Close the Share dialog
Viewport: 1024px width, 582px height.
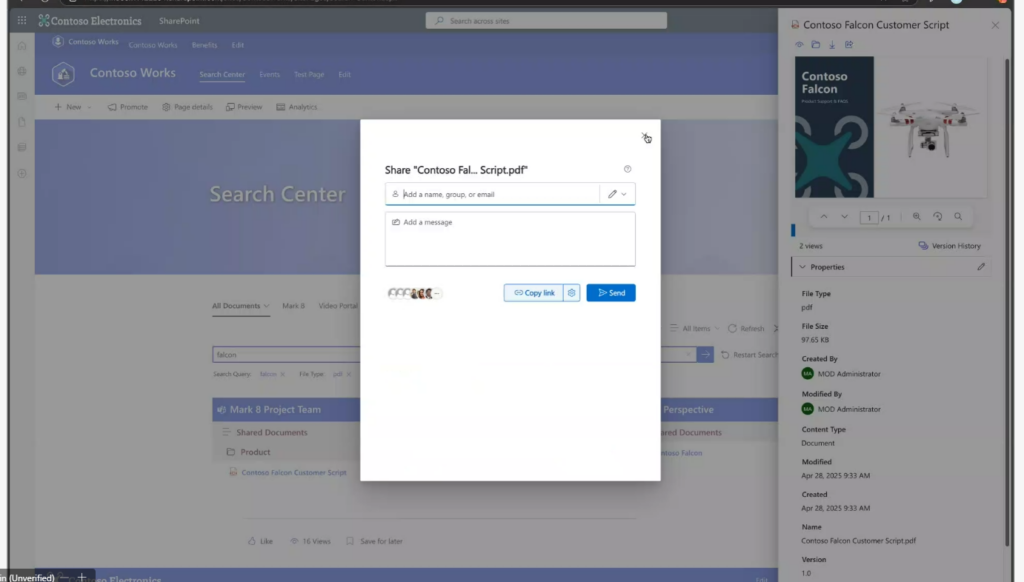pyautogui.click(x=645, y=137)
